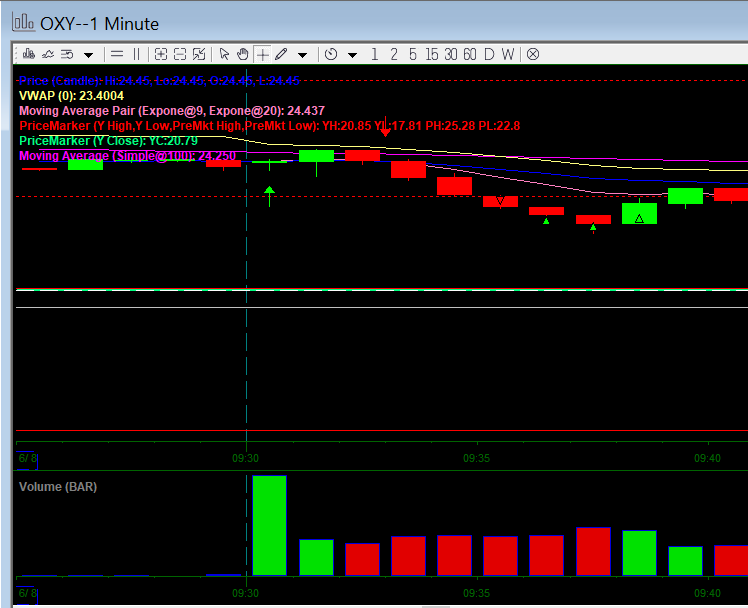
Task: Click the zoom out icon
Action: pyautogui.click(x=180, y=54)
